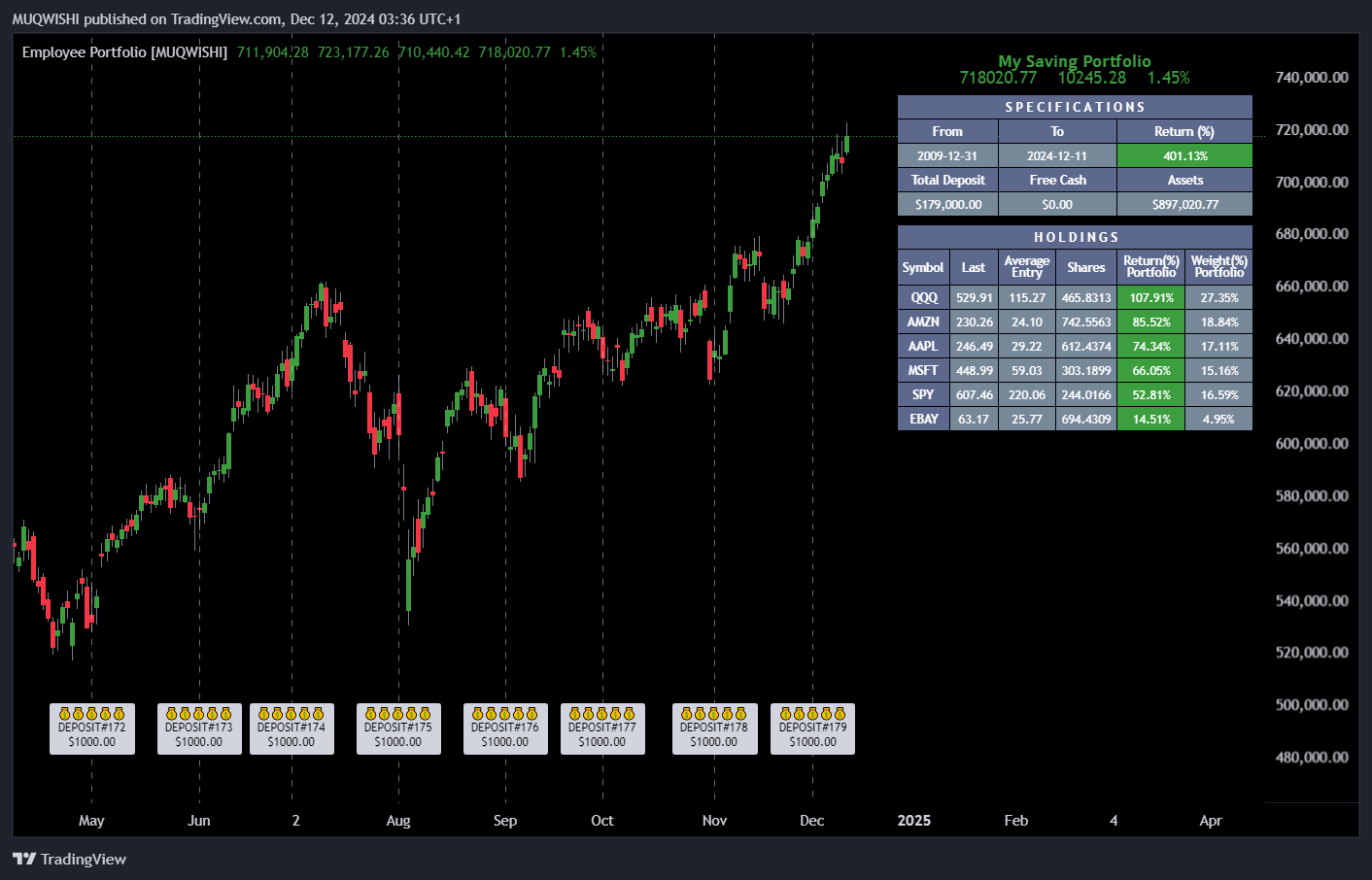Screen dimensions: 1372x880
Task: Select the DEPOSIT#174 marker label
Action: click(x=292, y=728)
